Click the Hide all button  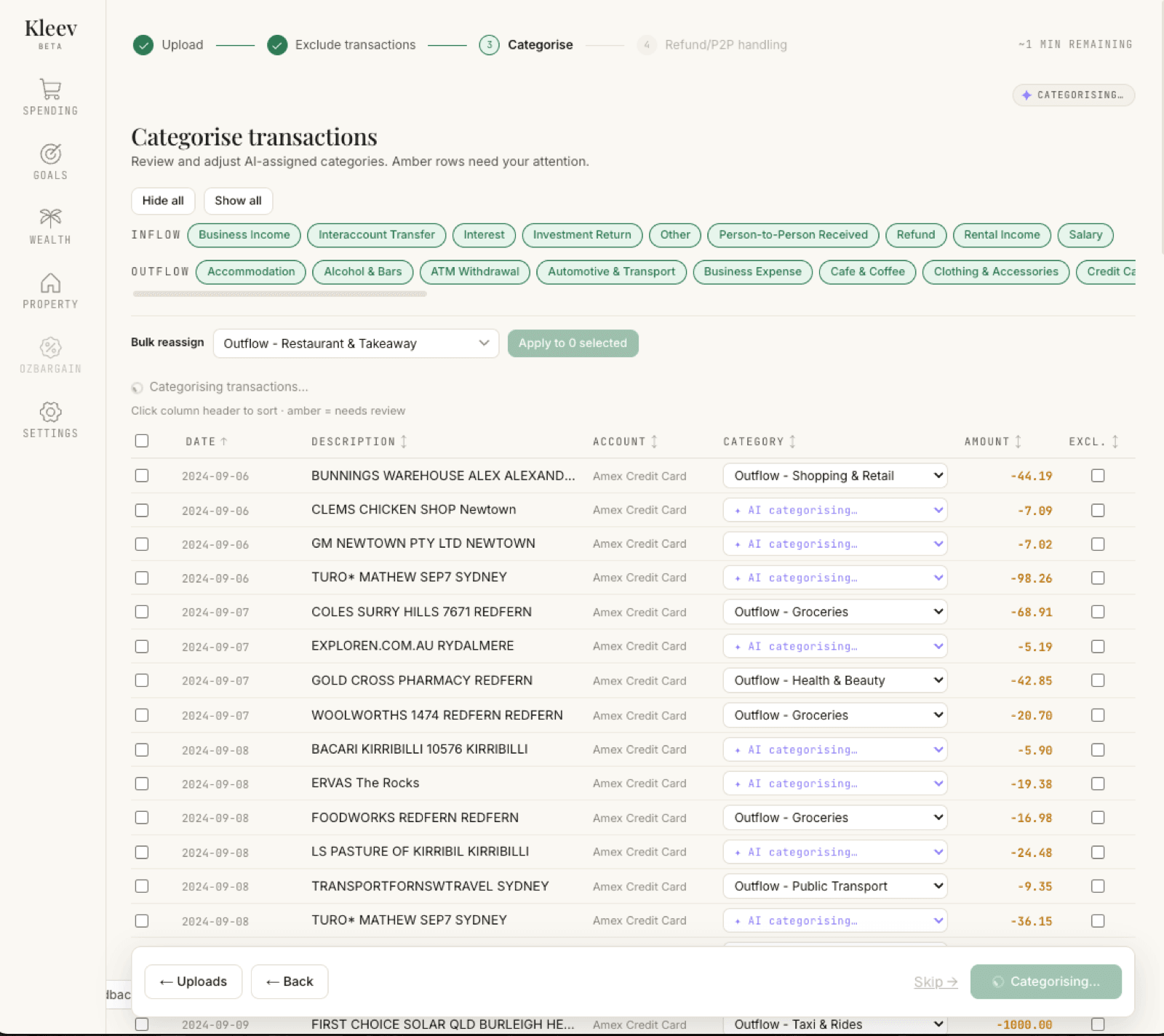[x=163, y=201]
